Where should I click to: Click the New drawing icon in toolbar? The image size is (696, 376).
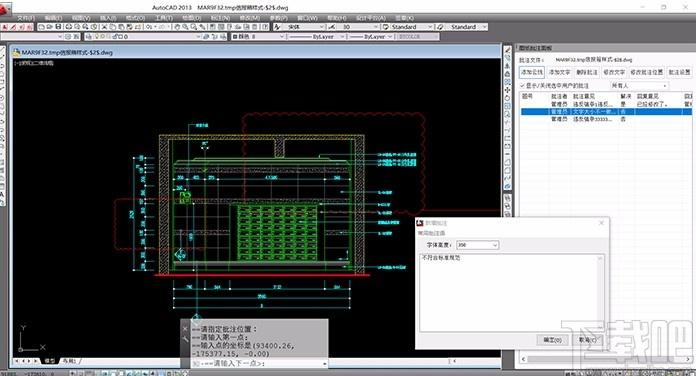(x=41, y=27)
